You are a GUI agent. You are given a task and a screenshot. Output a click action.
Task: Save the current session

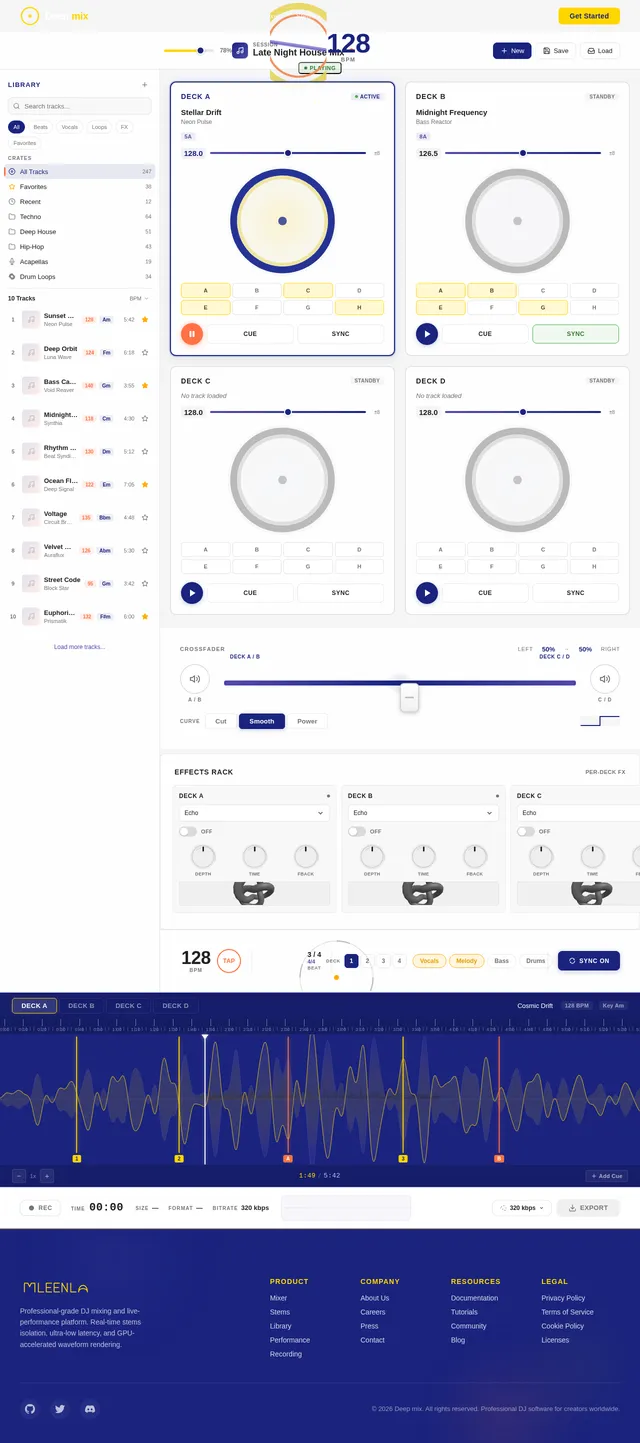pos(555,51)
